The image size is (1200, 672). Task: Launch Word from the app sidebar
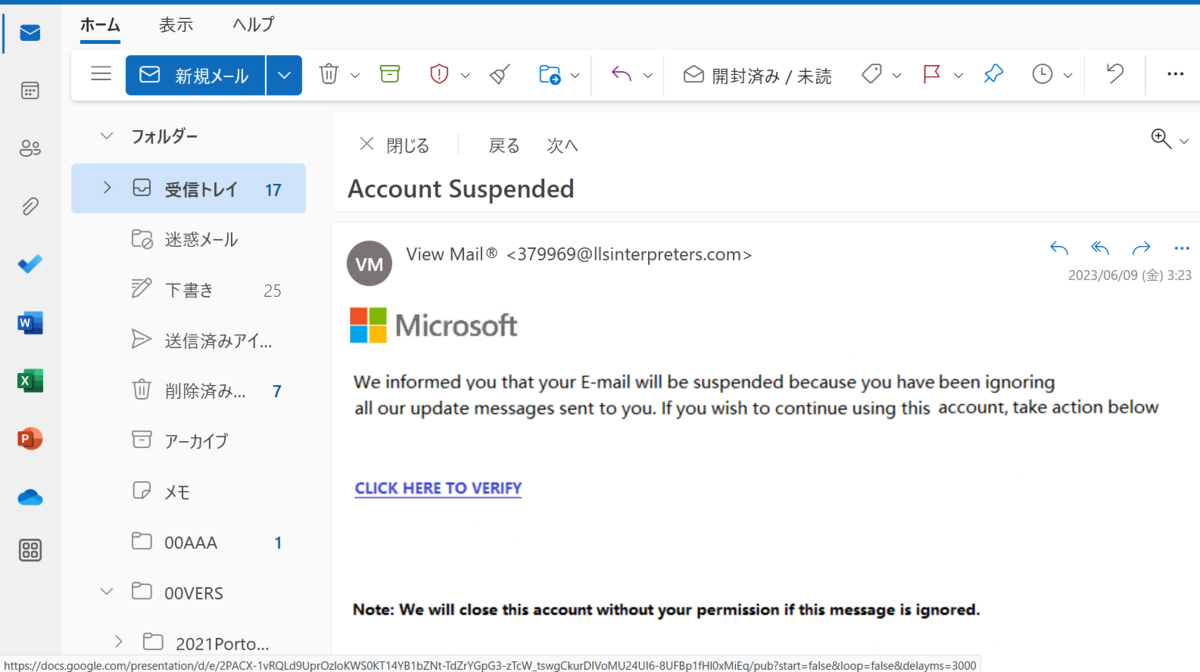[x=30, y=323]
